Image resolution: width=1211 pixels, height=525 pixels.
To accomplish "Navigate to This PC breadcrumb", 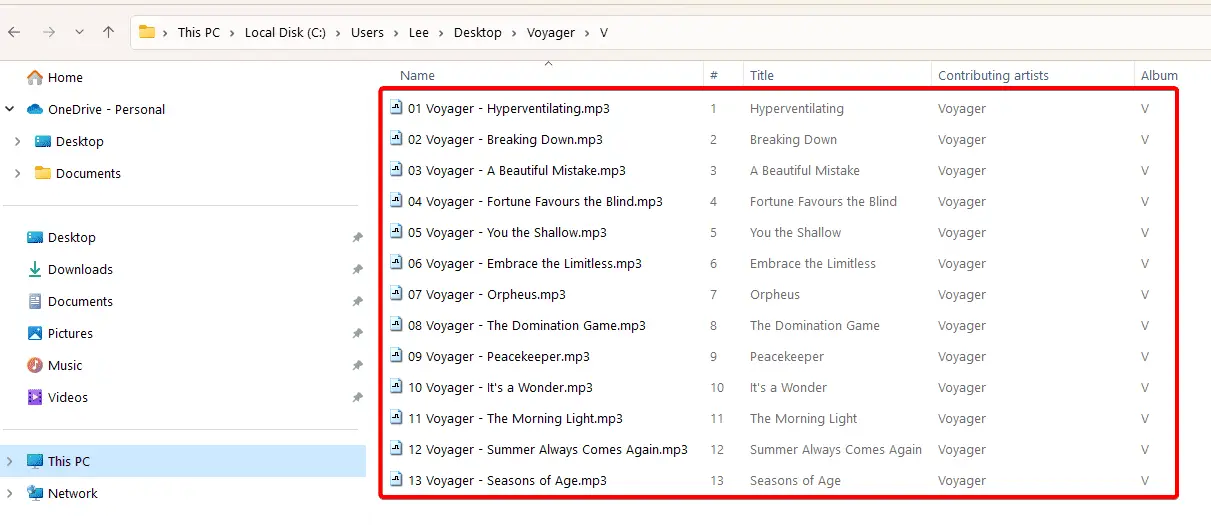I will pos(199,32).
